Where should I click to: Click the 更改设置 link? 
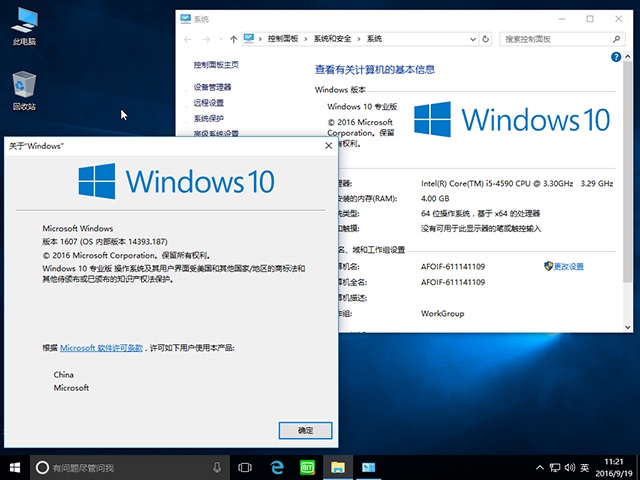coord(568,267)
